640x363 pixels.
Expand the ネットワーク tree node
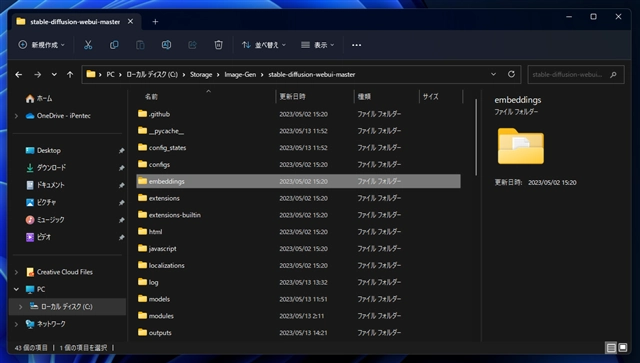click(16, 324)
